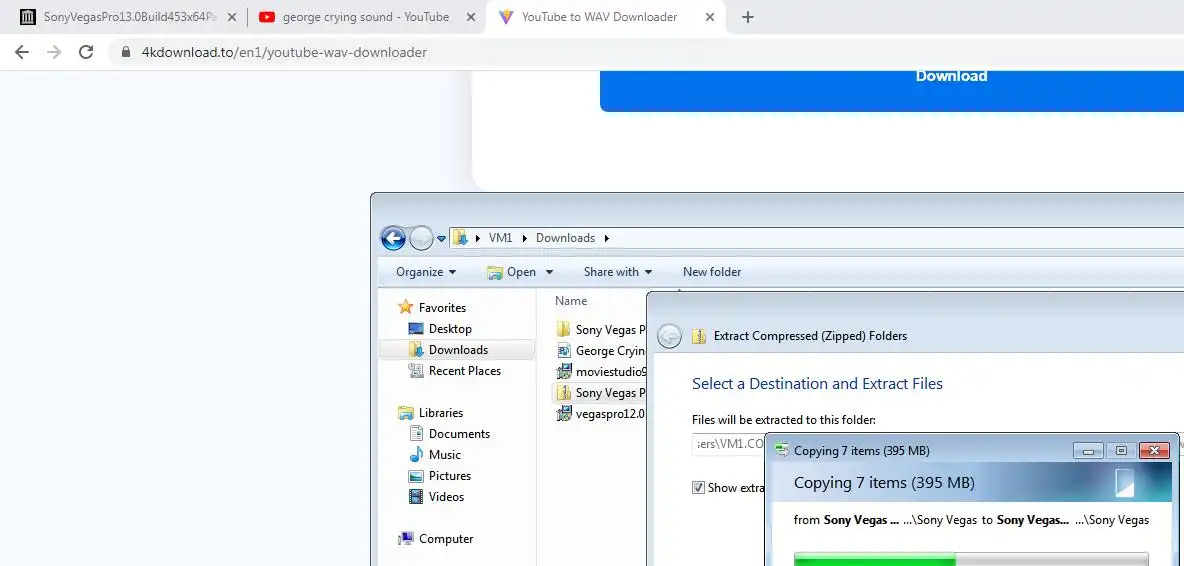Select the moviestudio9 installer file
Viewport: 1184px width, 566px height.
pos(600,372)
